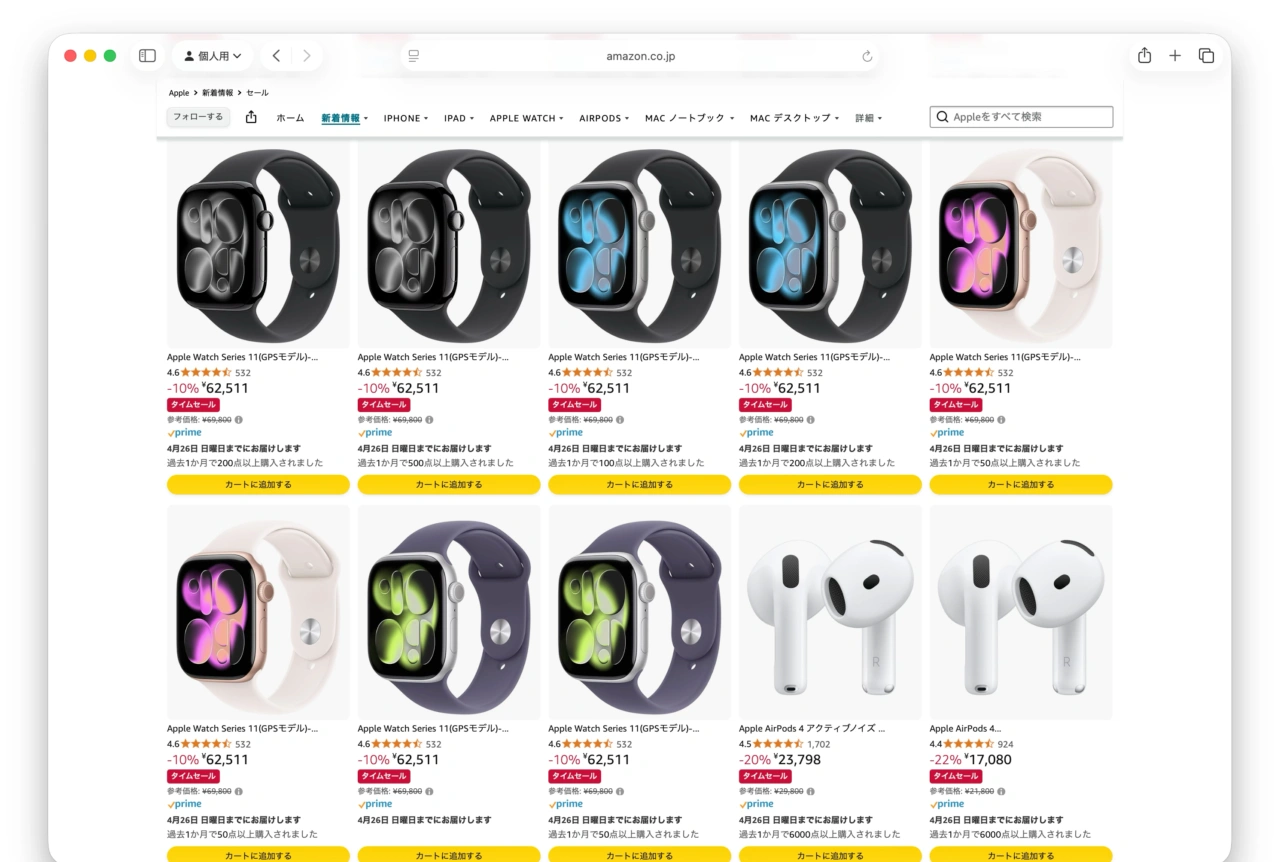This screenshot has width=1280, height=862.
Task: Open the 詳細 dropdown
Action: 866,118
